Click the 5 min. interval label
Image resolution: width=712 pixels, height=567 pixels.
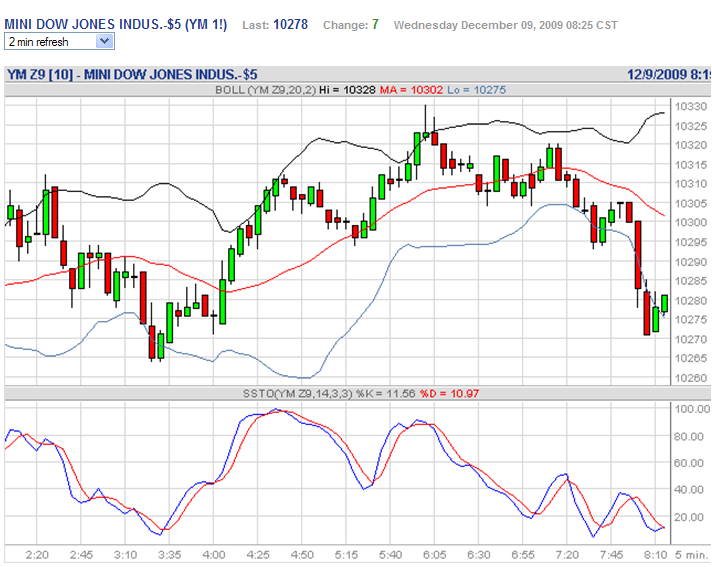pyautogui.click(x=691, y=555)
